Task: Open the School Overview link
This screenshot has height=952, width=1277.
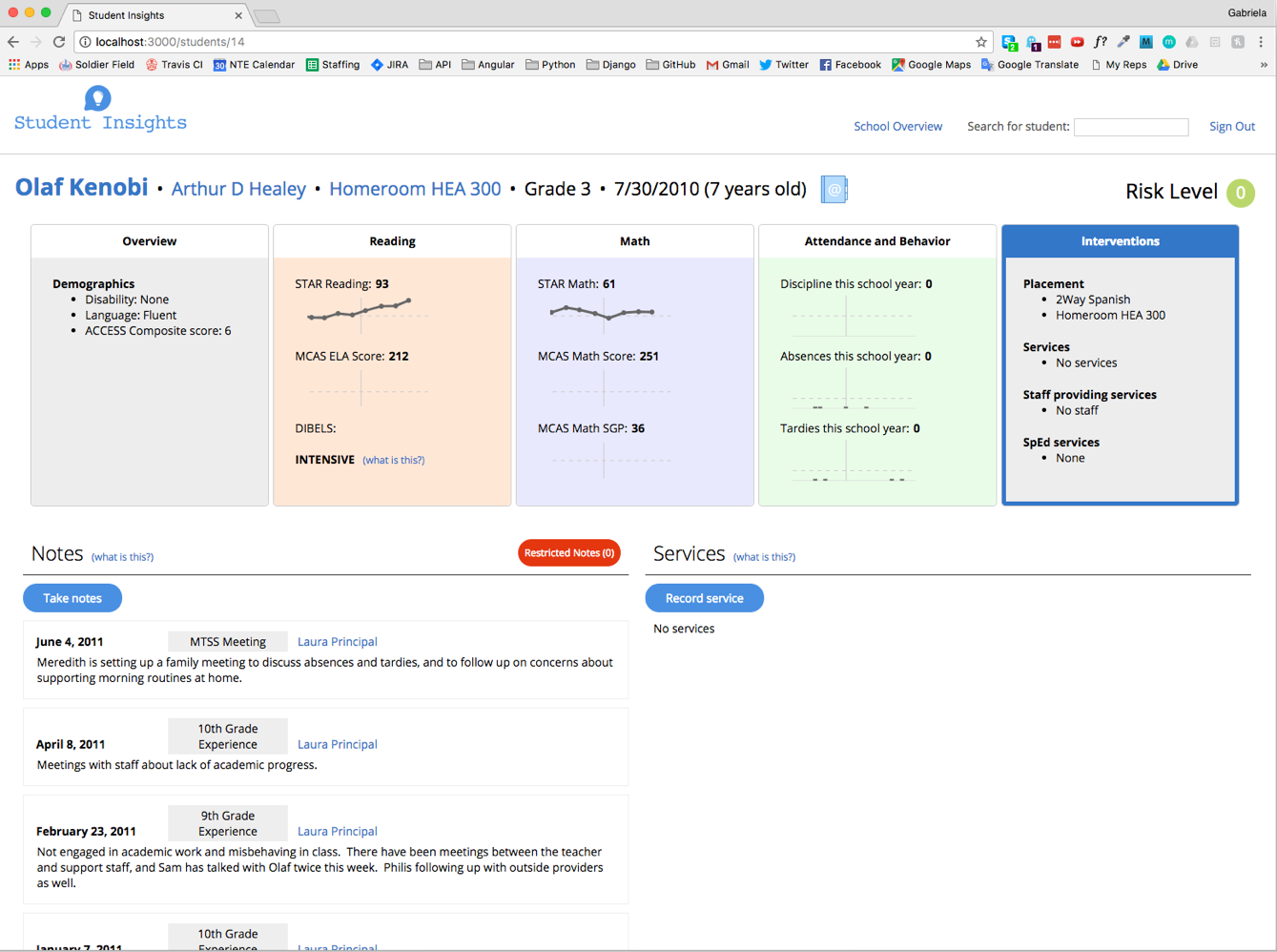Action: (897, 126)
